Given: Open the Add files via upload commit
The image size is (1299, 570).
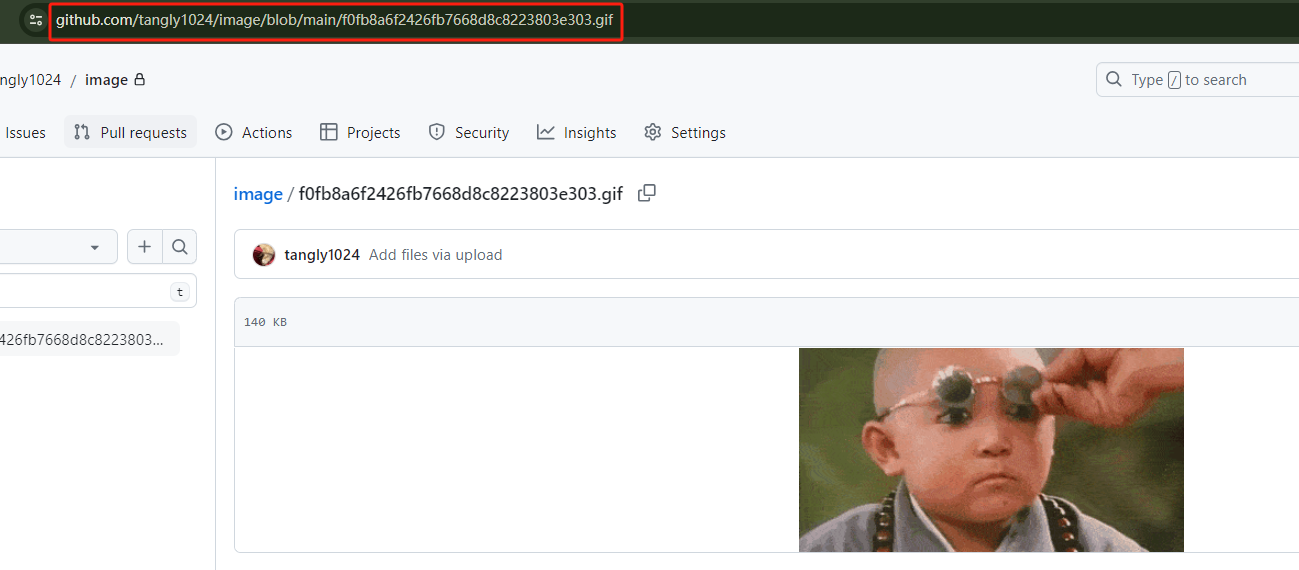Looking at the screenshot, I should click(x=436, y=255).
